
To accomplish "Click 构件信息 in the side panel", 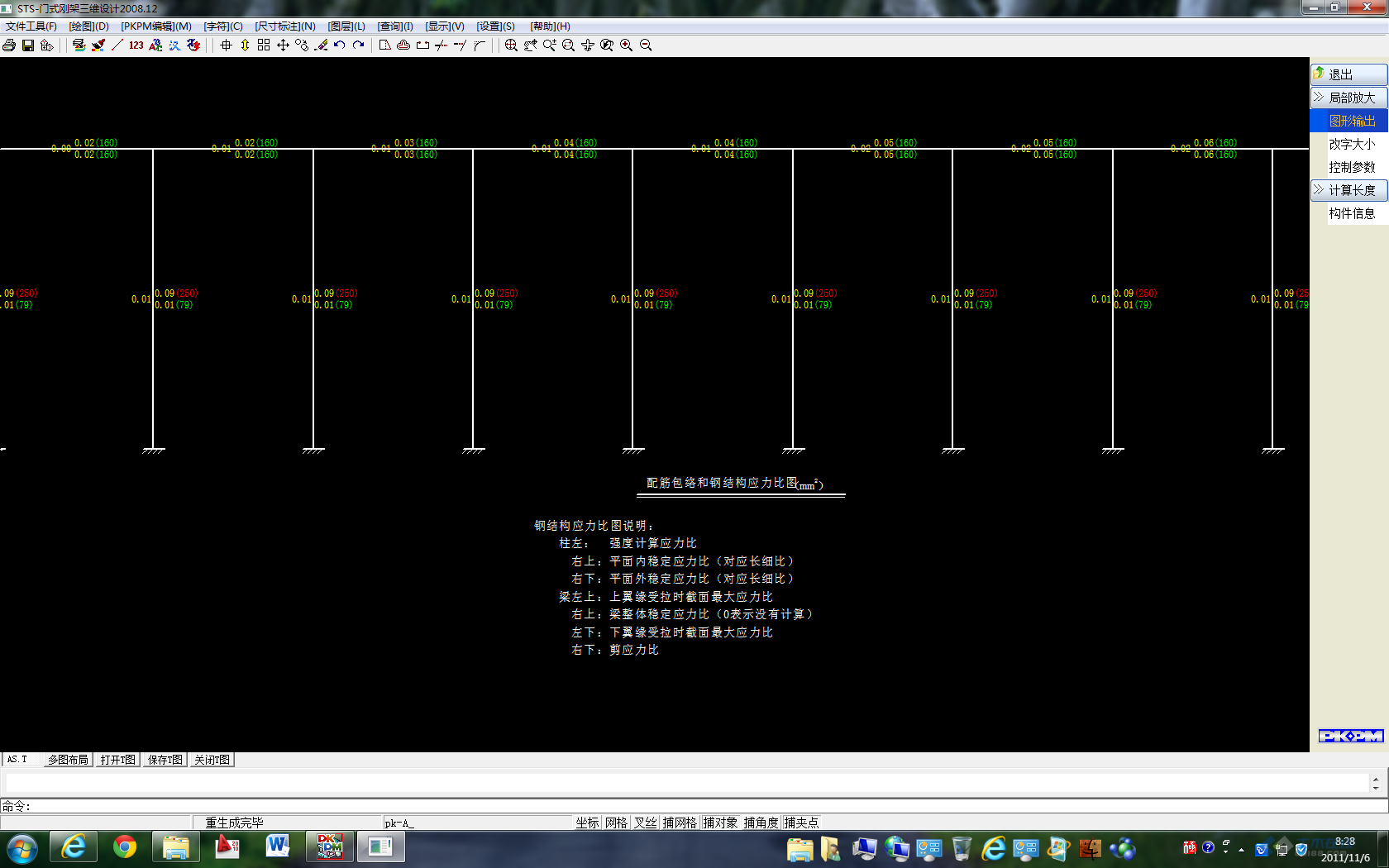I will [x=1352, y=213].
